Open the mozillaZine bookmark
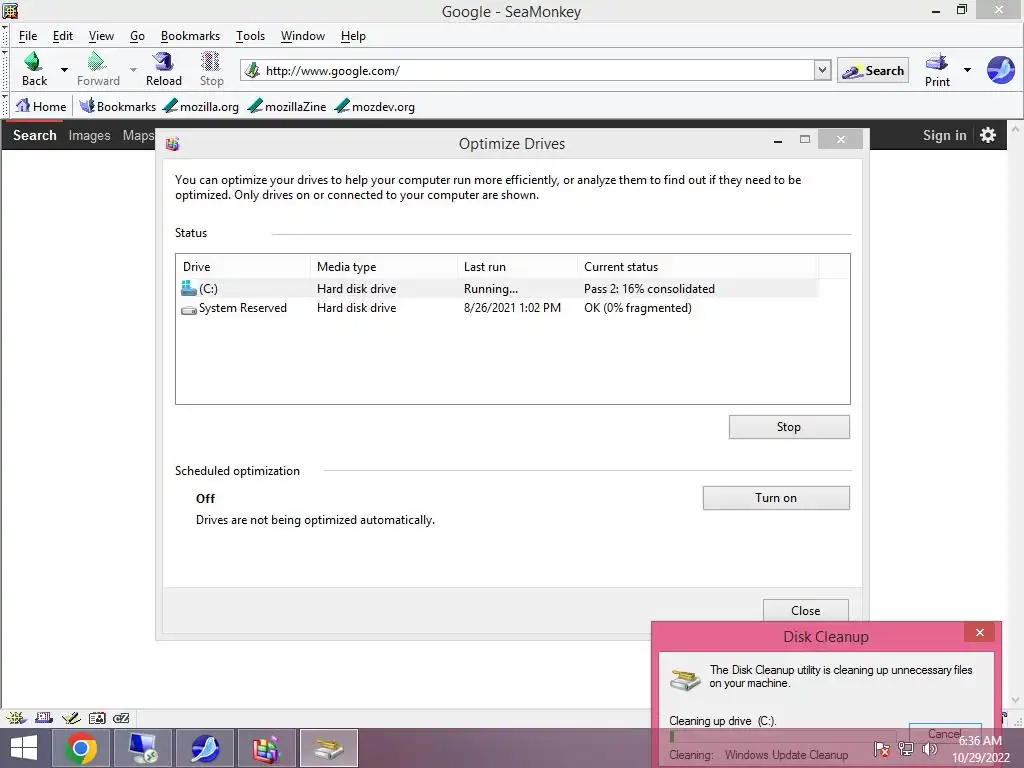The height and width of the screenshot is (768, 1024). click(x=287, y=106)
